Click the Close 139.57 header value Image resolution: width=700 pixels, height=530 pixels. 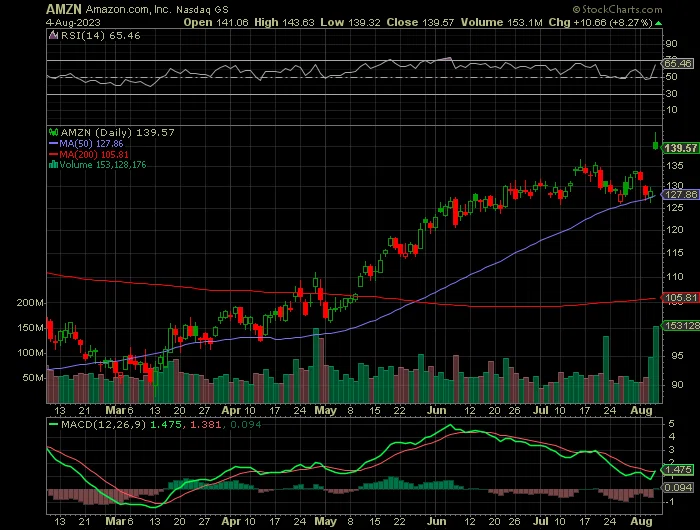click(421, 22)
